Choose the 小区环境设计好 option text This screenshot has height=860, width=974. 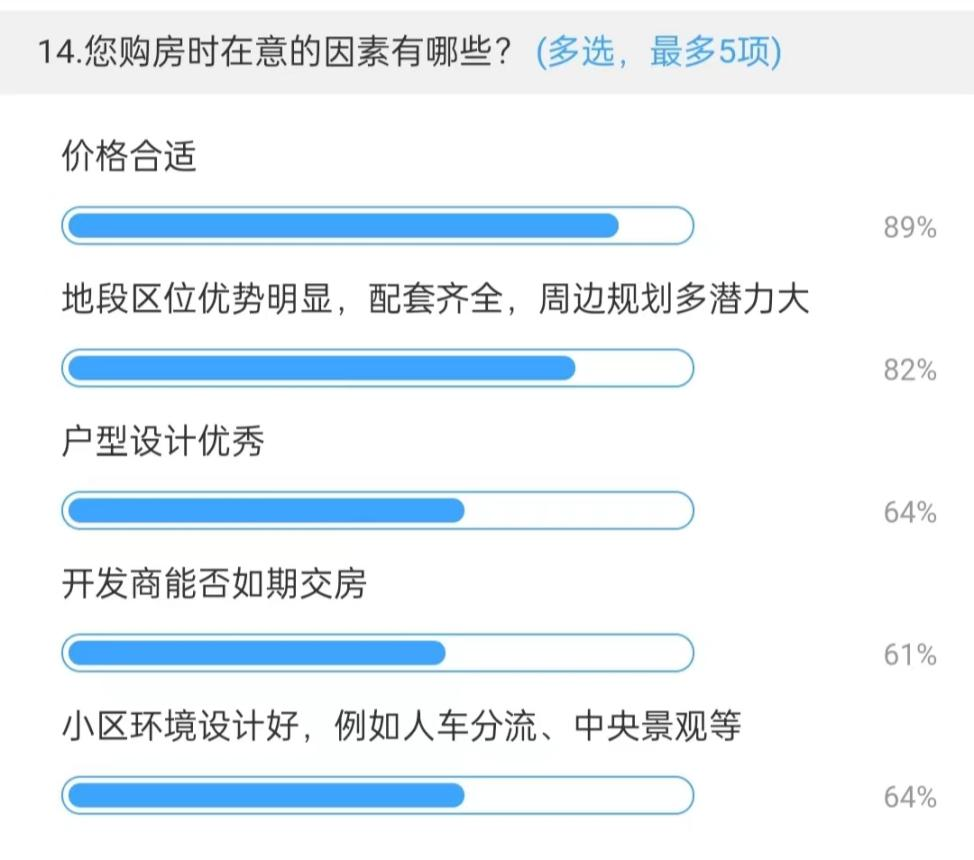(x=401, y=726)
